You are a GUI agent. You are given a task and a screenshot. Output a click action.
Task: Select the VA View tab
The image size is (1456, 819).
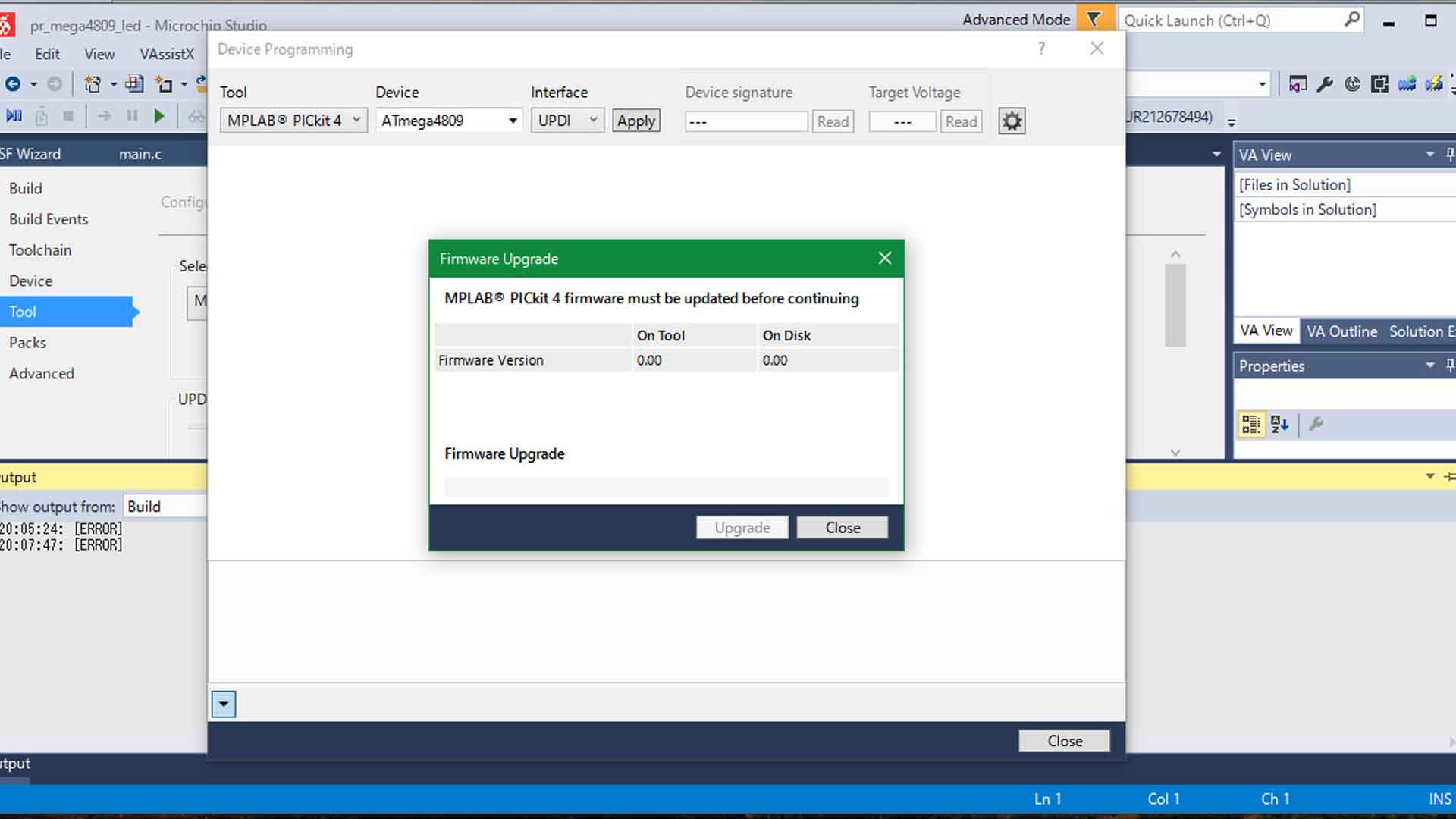1266,331
